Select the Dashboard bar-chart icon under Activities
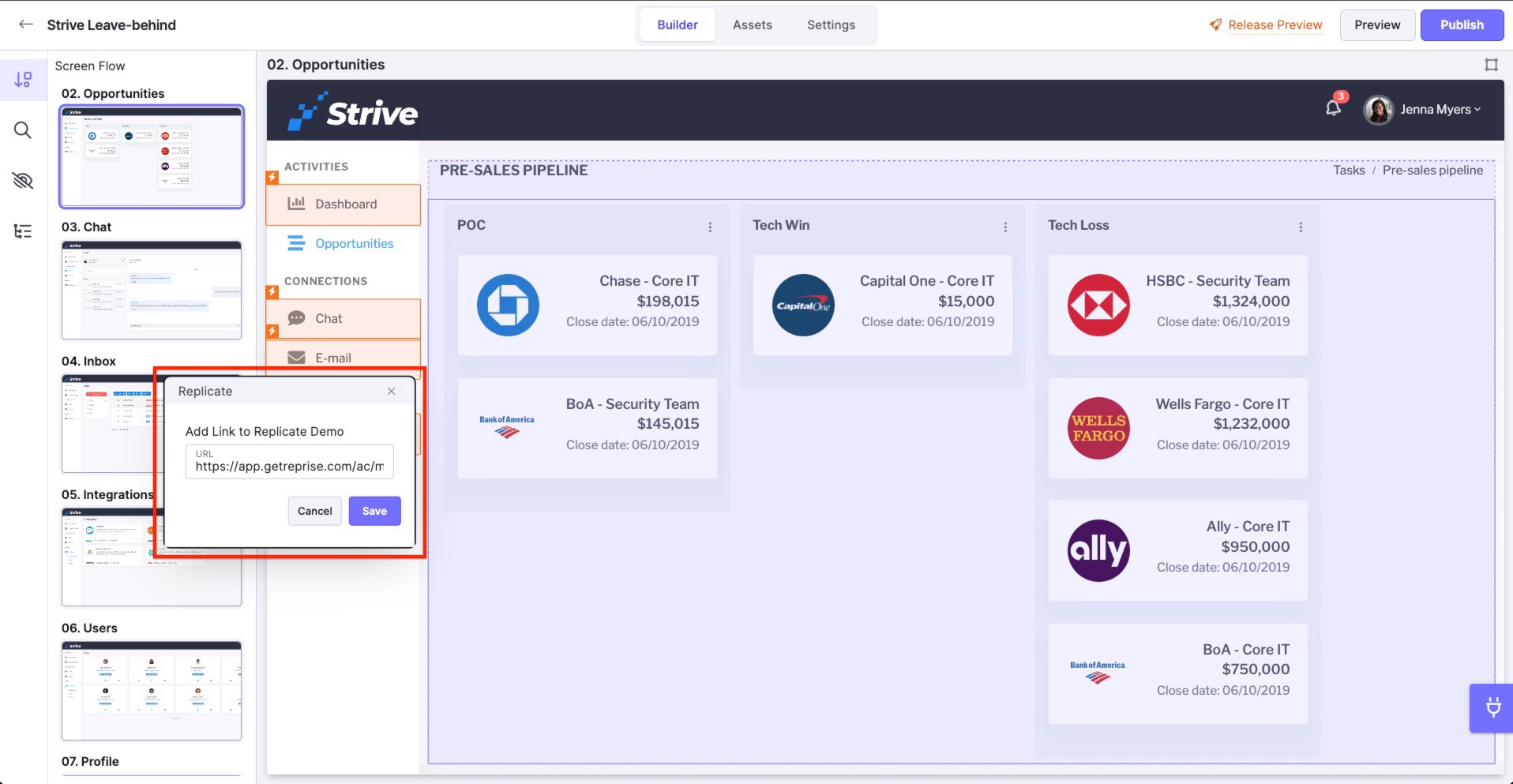This screenshot has height=784, width=1513. pos(296,203)
